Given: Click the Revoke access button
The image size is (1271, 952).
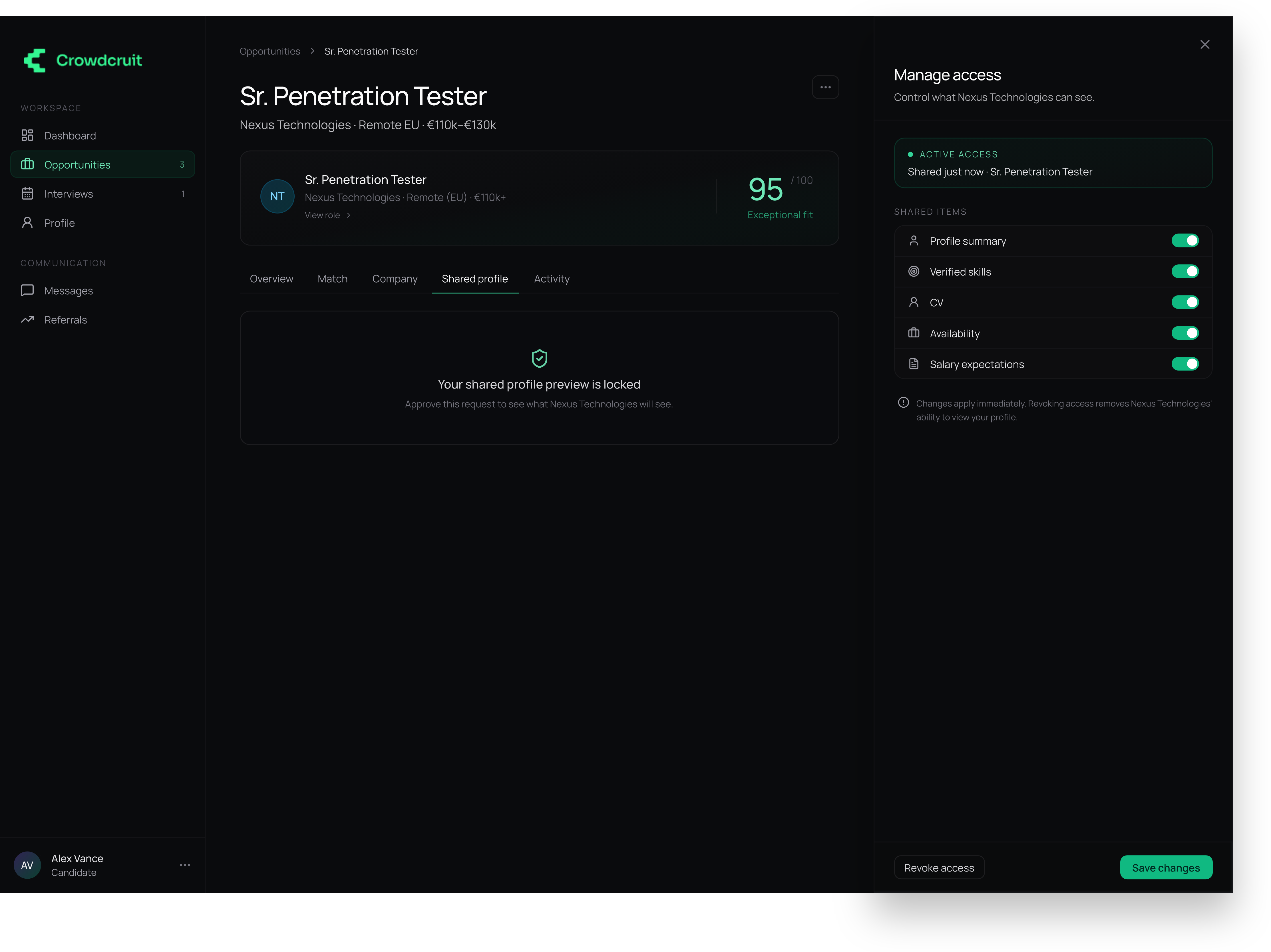Looking at the screenshot, I should click(939, 868).
